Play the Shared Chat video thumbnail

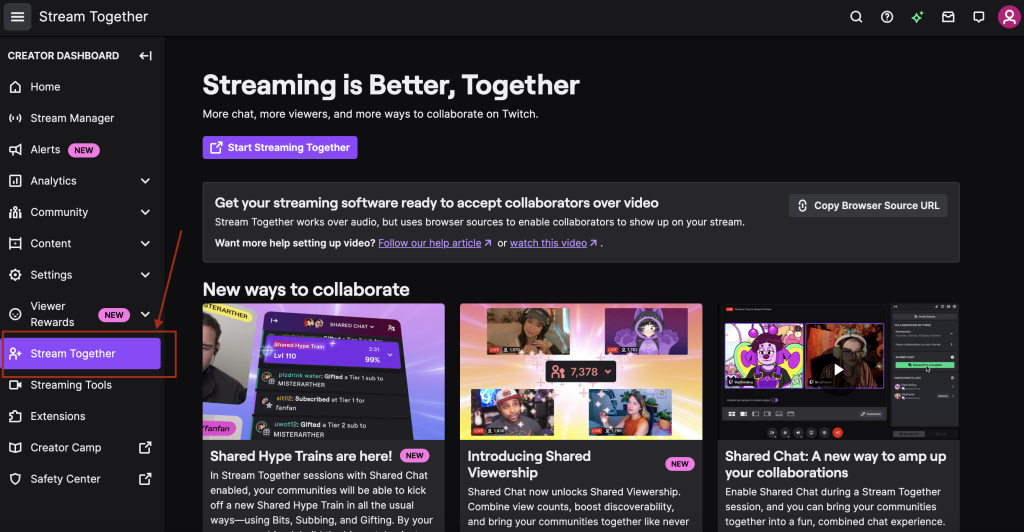(839, 371)
